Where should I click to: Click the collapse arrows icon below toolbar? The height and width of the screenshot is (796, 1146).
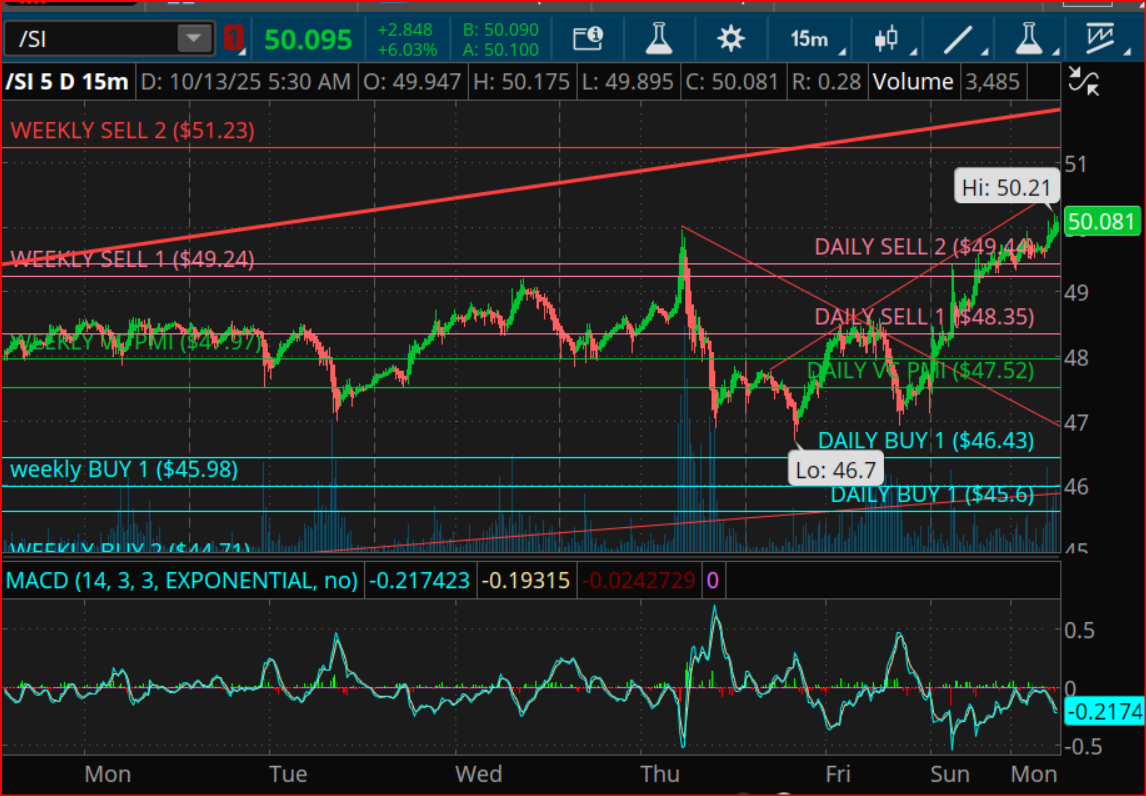[x=1082, y=82]
